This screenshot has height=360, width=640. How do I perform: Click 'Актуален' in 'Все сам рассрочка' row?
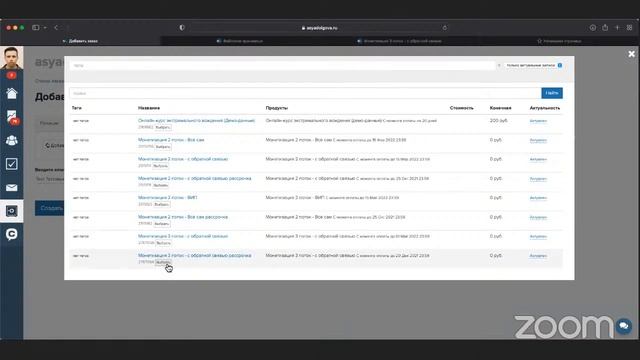click(x=538, y=218)
